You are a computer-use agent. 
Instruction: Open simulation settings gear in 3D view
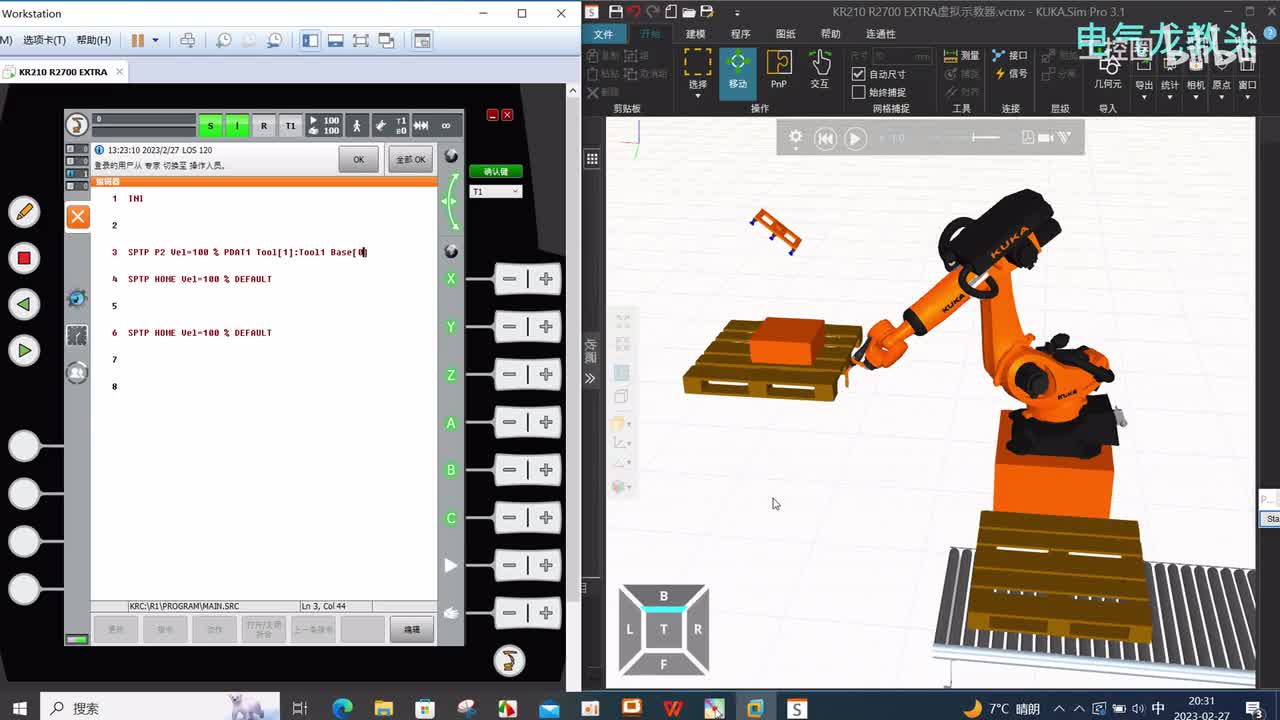click(796, 138)
